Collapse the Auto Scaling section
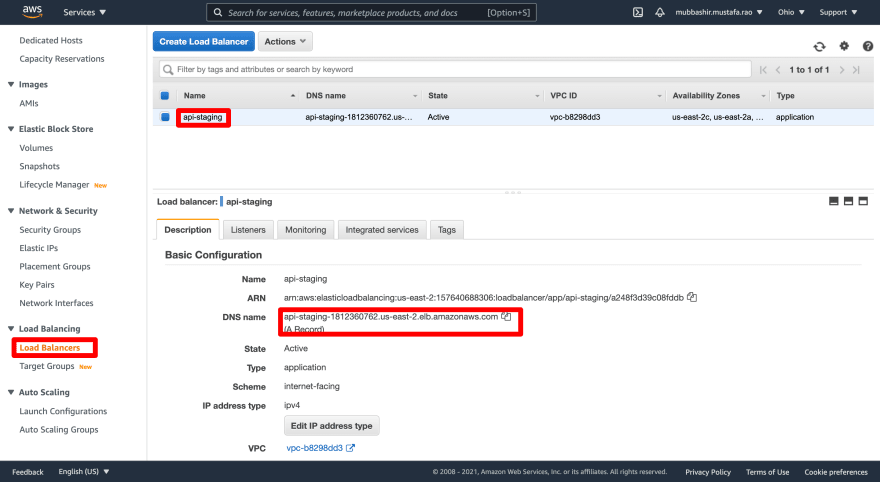Image resolution: width=880 pixels, height=482 pixels. click(x=11, y=392)
